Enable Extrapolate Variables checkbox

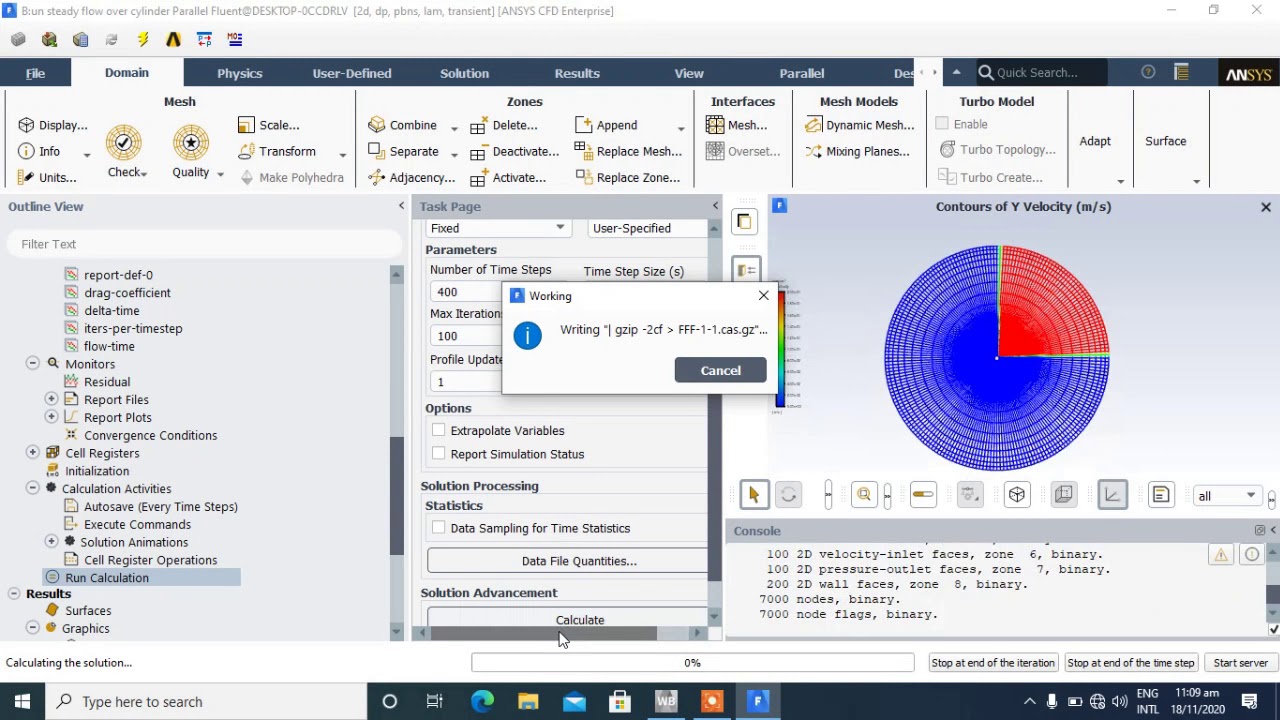click(438, 430)
